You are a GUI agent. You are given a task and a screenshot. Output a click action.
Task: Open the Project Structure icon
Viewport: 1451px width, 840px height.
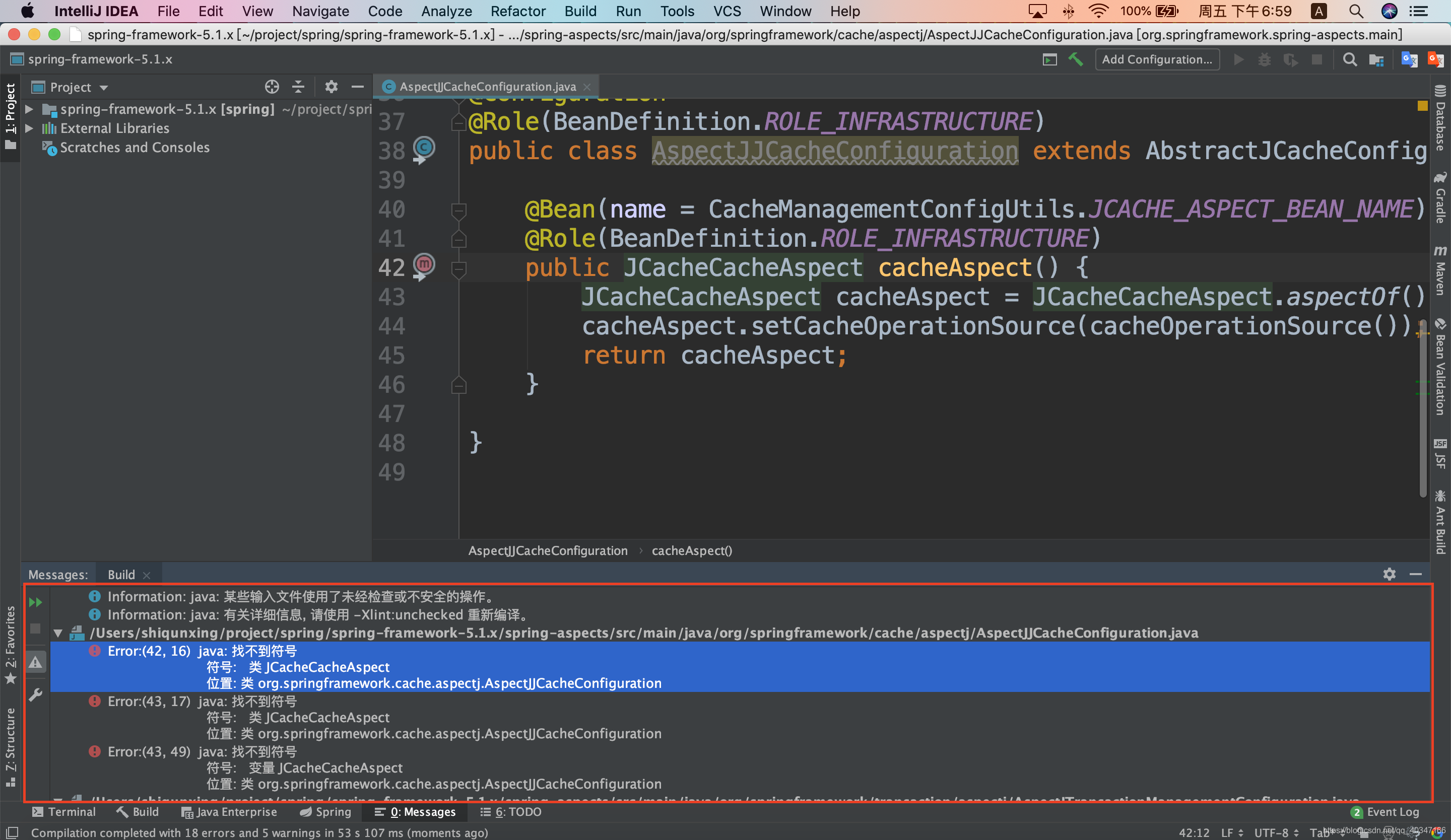click(1377, 60)
